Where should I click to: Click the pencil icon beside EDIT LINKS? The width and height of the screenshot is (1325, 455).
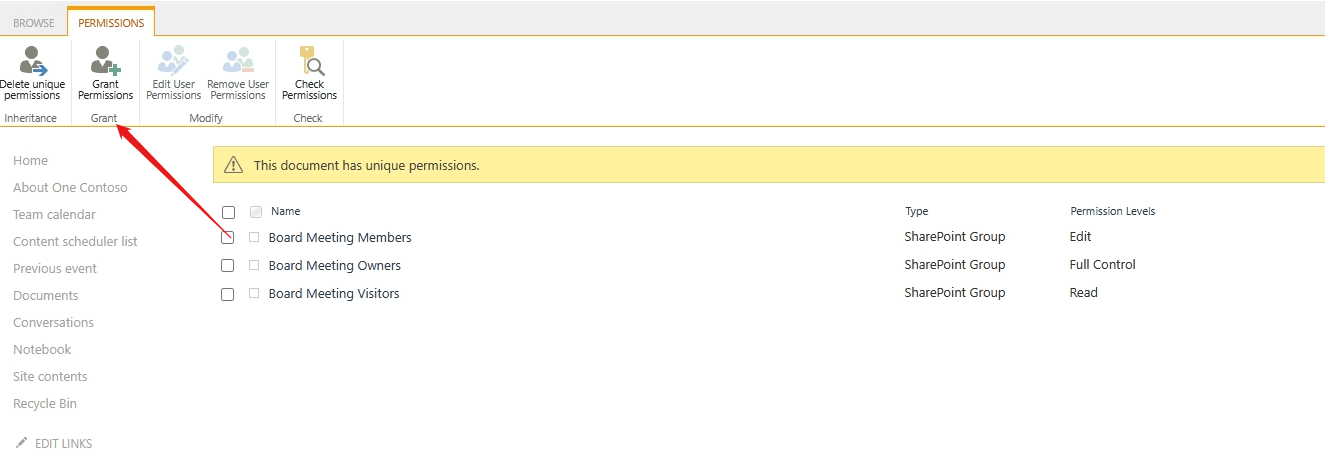point(22,443)
